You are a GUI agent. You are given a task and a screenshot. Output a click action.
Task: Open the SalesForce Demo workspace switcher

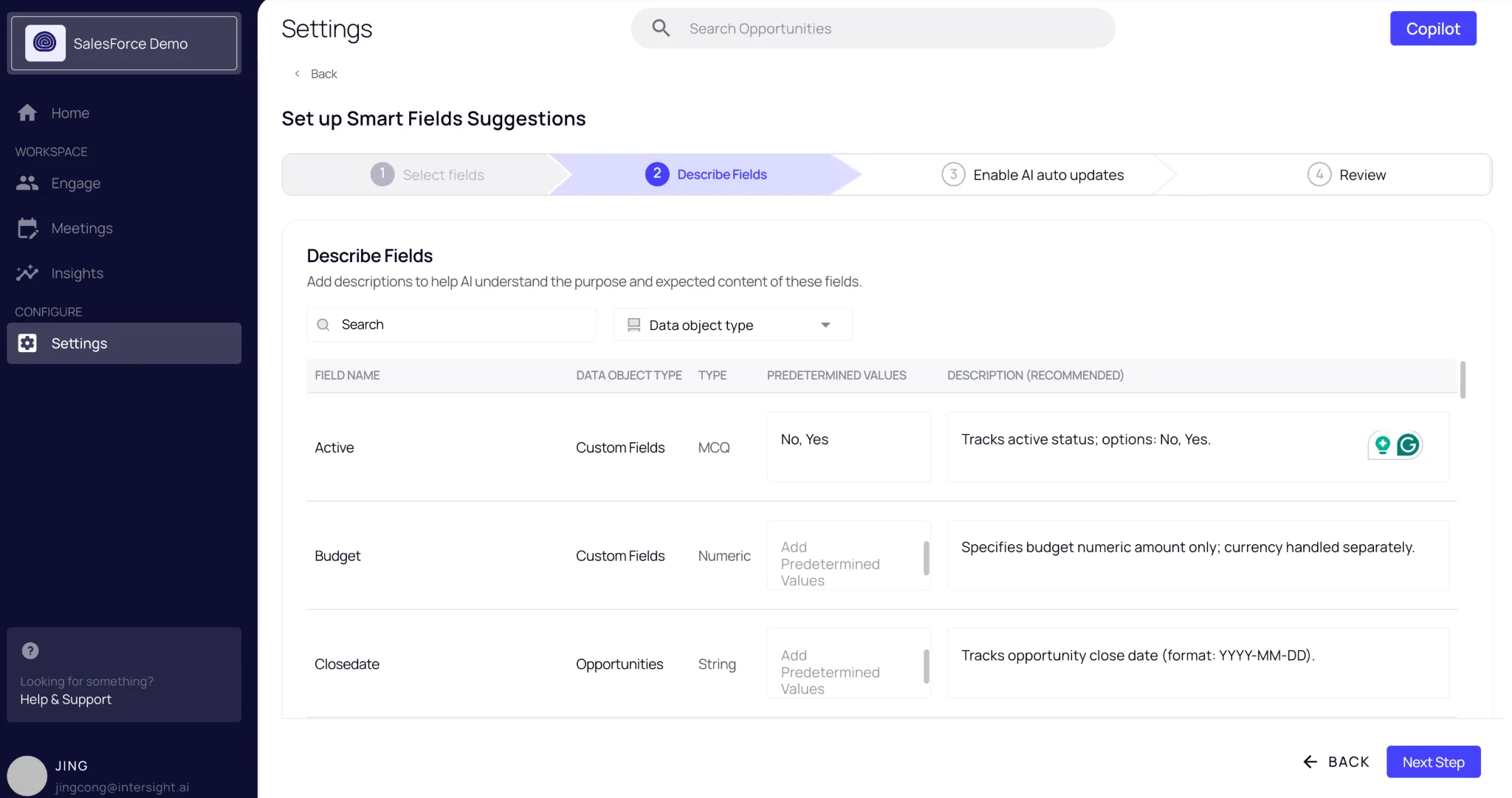124,44
